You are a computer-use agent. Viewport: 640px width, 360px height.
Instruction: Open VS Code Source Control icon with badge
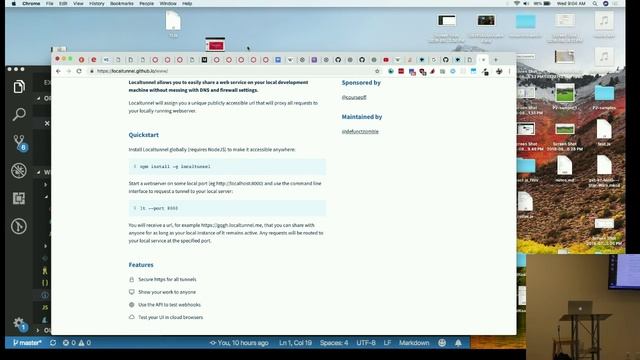point(19,143)
